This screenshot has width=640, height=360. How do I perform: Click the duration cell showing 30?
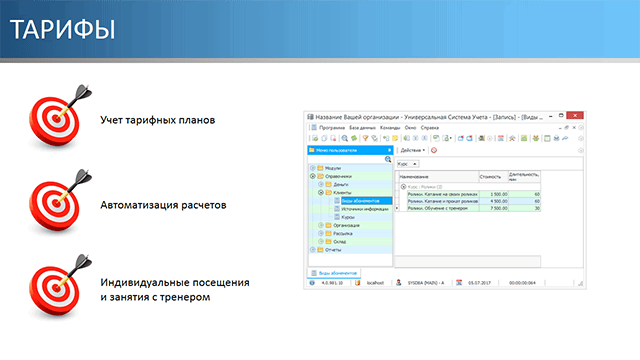(524, 208)
